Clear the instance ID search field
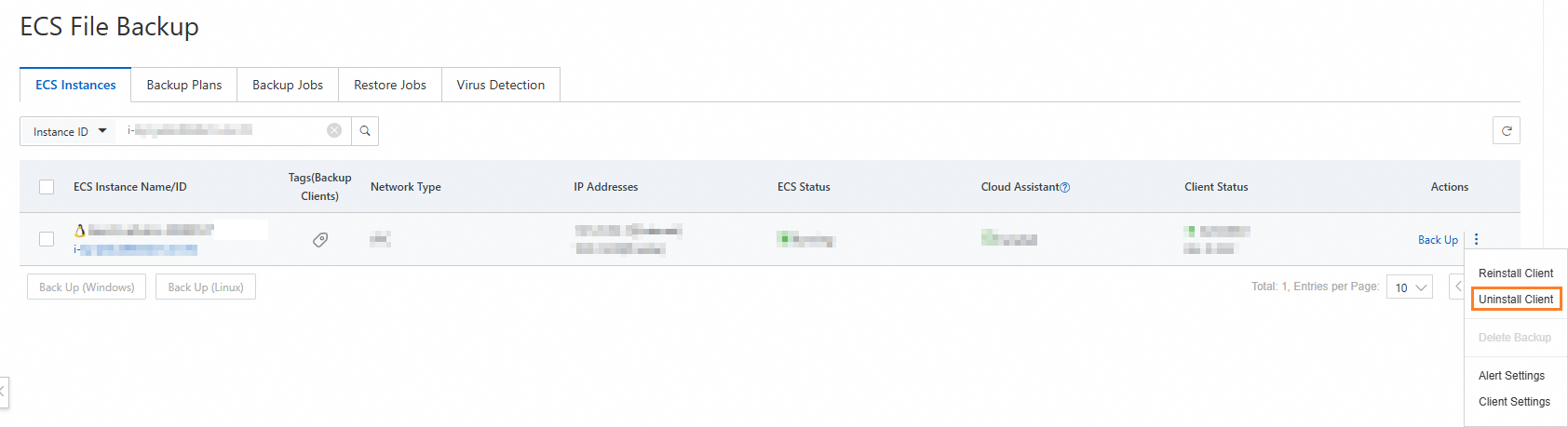1568x427 pixels. pyautogui.click(x=334, y=131)
